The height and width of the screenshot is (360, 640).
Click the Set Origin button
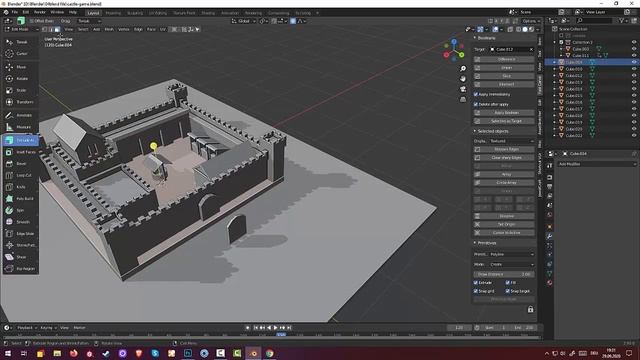[x=504, y=224]
